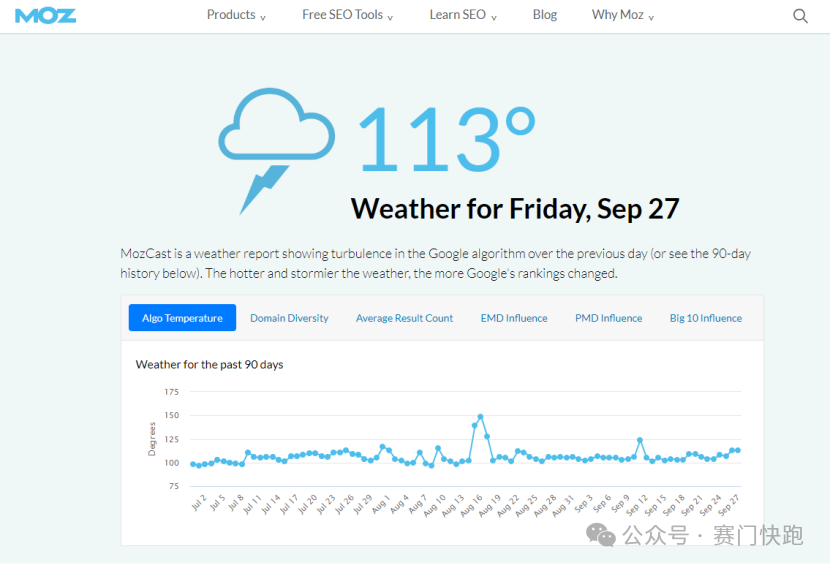The height and width of the screenshot is (568, 830).
Task: Switch to the PMD Influence tab
Action: [608, 318]
